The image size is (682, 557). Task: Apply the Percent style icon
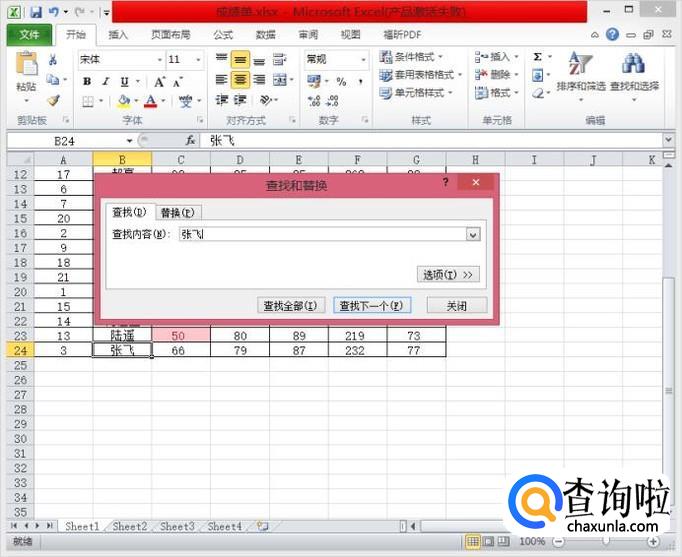coord(341,81)
